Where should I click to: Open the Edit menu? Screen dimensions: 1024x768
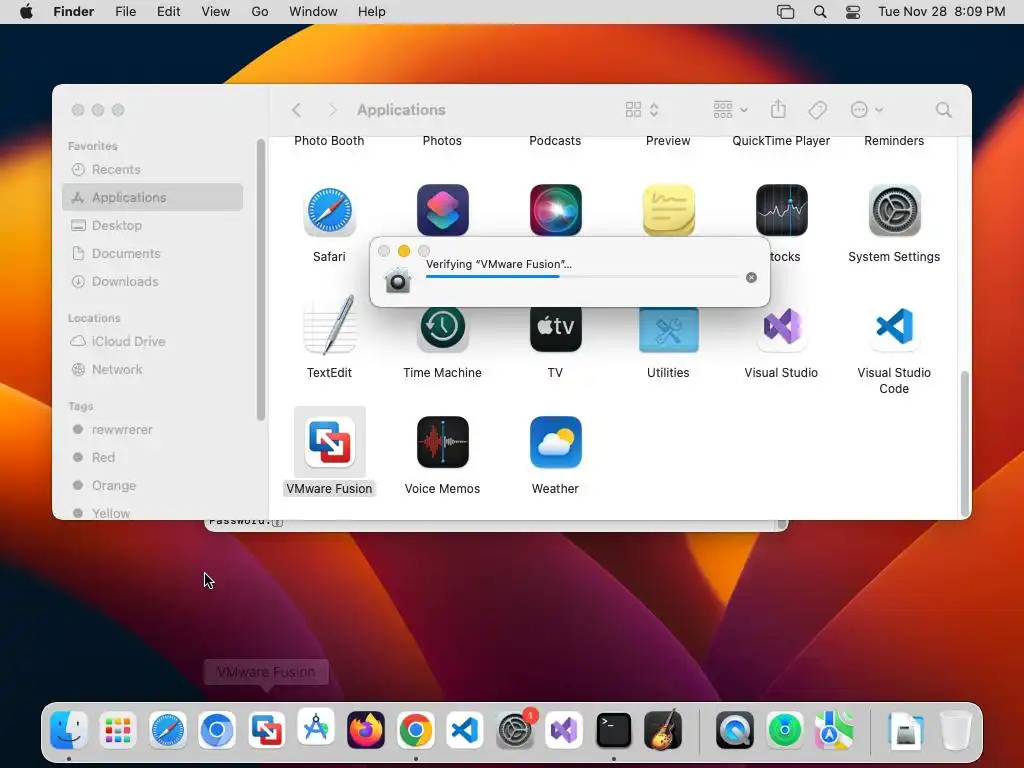tap(168, 12)
